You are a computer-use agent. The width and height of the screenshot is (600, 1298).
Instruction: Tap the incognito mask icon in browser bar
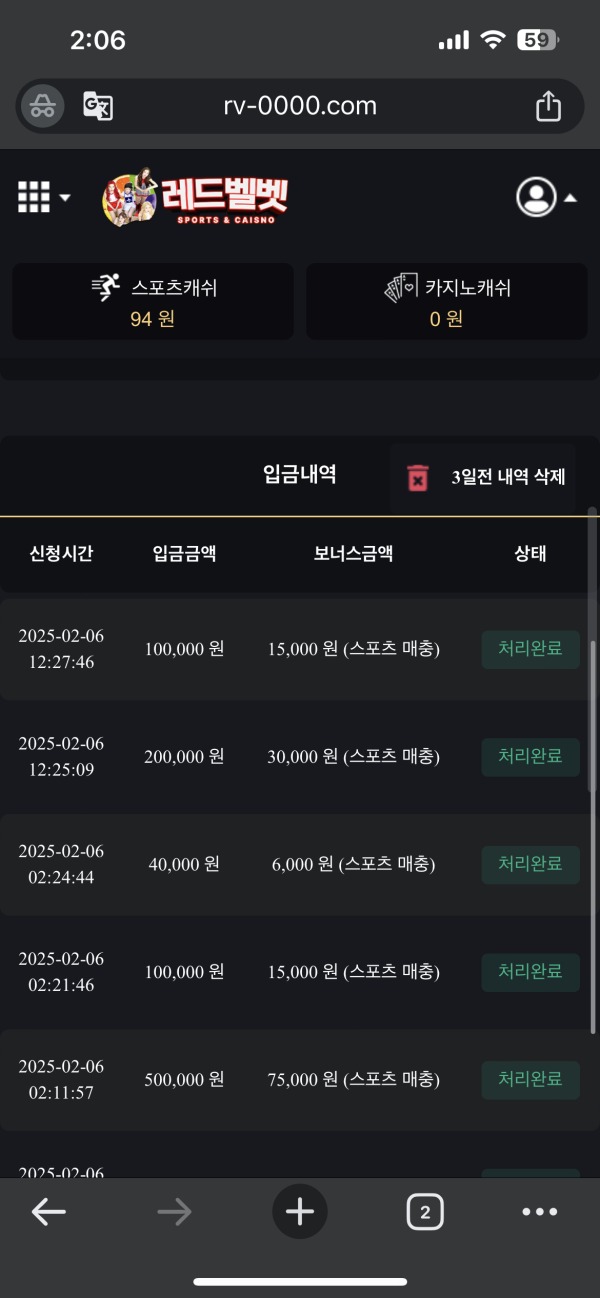coord(40,105)
